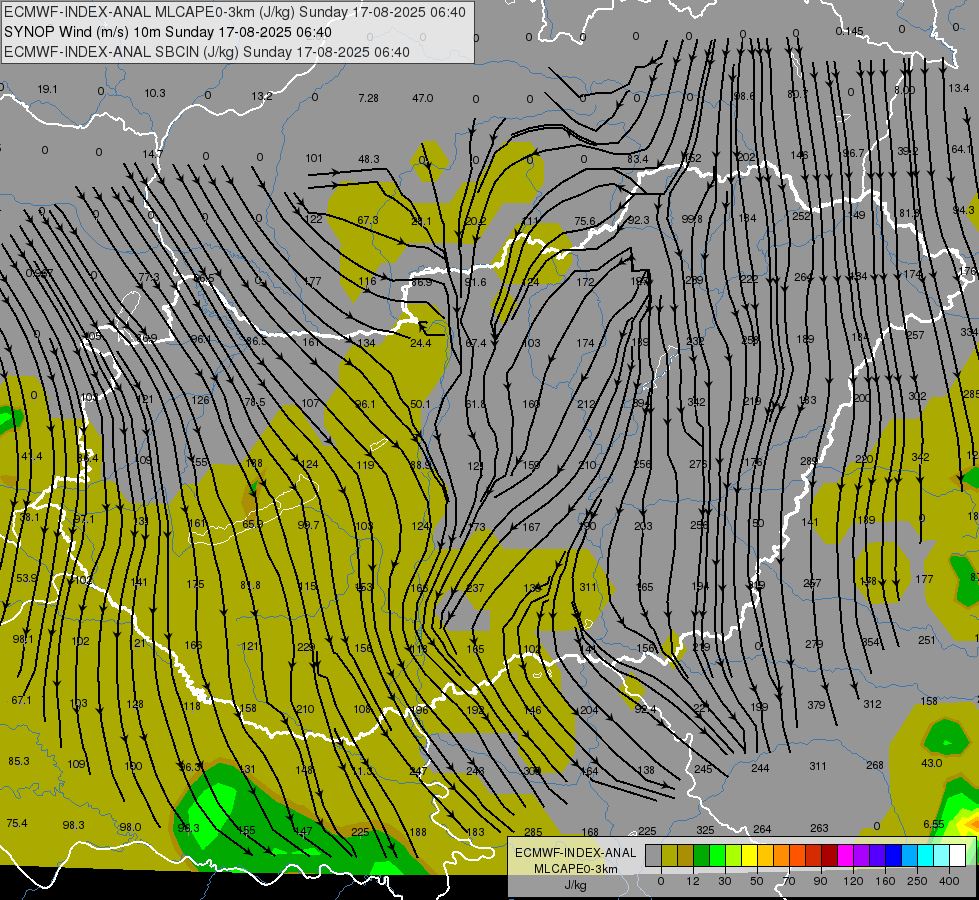Select the red swatch left of the 90 tick
This screenshot has width=979, height=900.
click(x=814, y=855)
